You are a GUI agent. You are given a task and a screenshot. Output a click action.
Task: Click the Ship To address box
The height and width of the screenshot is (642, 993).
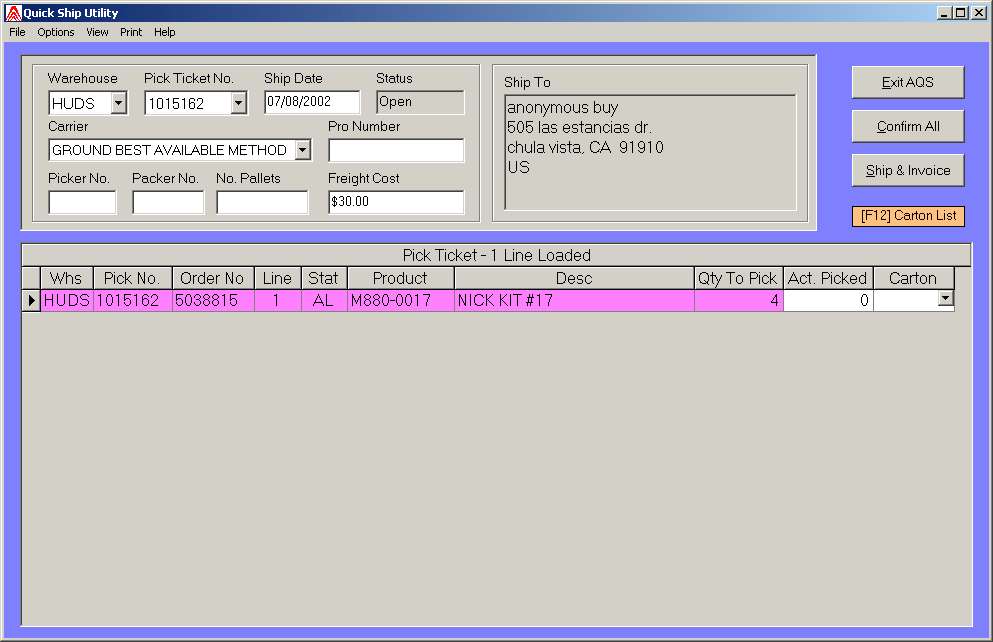click(x=650, y=153)
